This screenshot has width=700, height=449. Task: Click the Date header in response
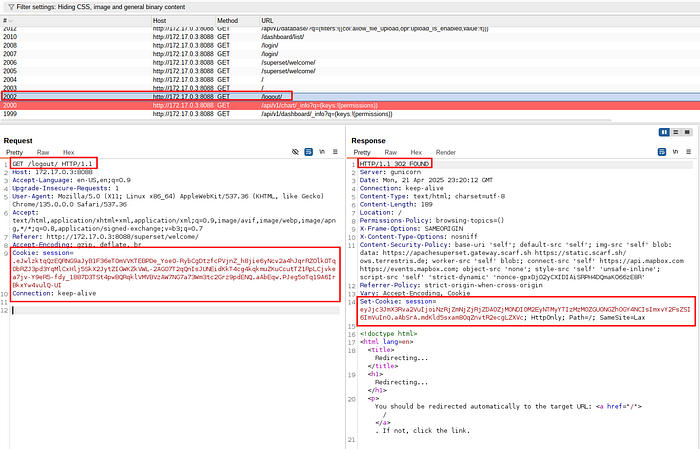[426, 180]
